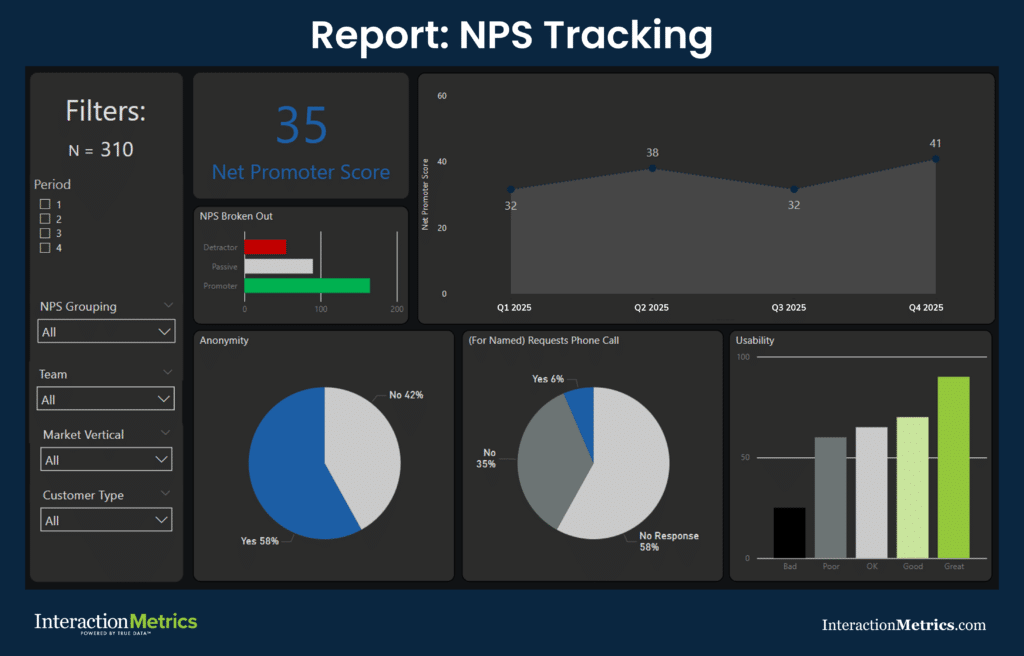Collapse the Customer Type filter section
Screen dimensions: 1024x656
click(x=168, y=493)
